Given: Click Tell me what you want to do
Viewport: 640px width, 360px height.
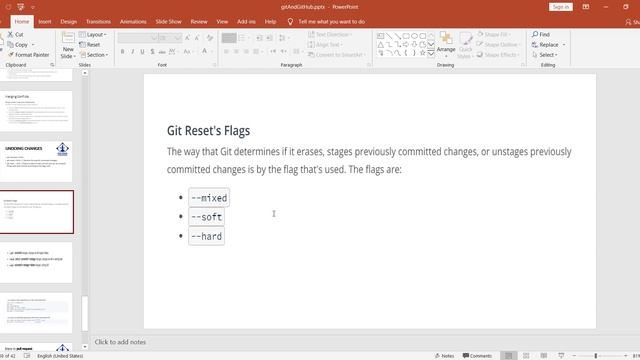Looking at the screenshot, I should tap(331, 22).
